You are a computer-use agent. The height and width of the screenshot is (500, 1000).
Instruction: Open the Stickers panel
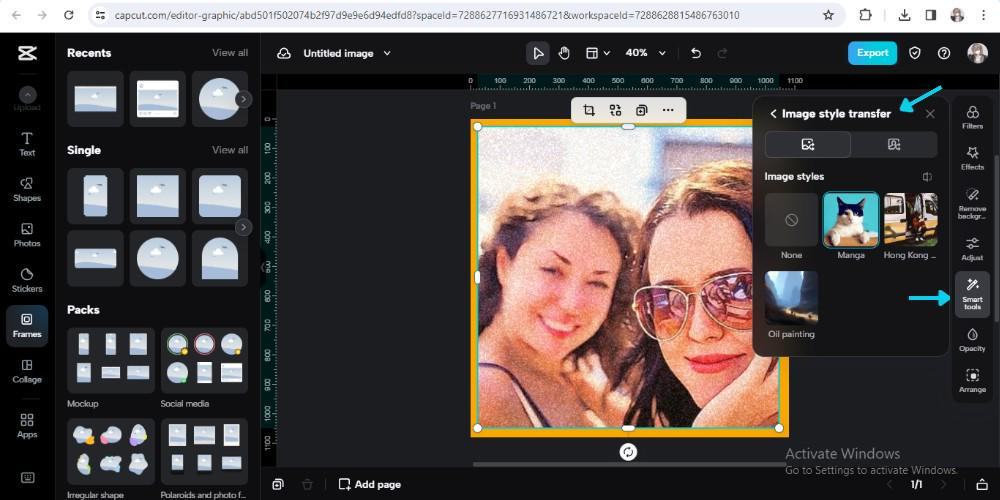(27, 280)
